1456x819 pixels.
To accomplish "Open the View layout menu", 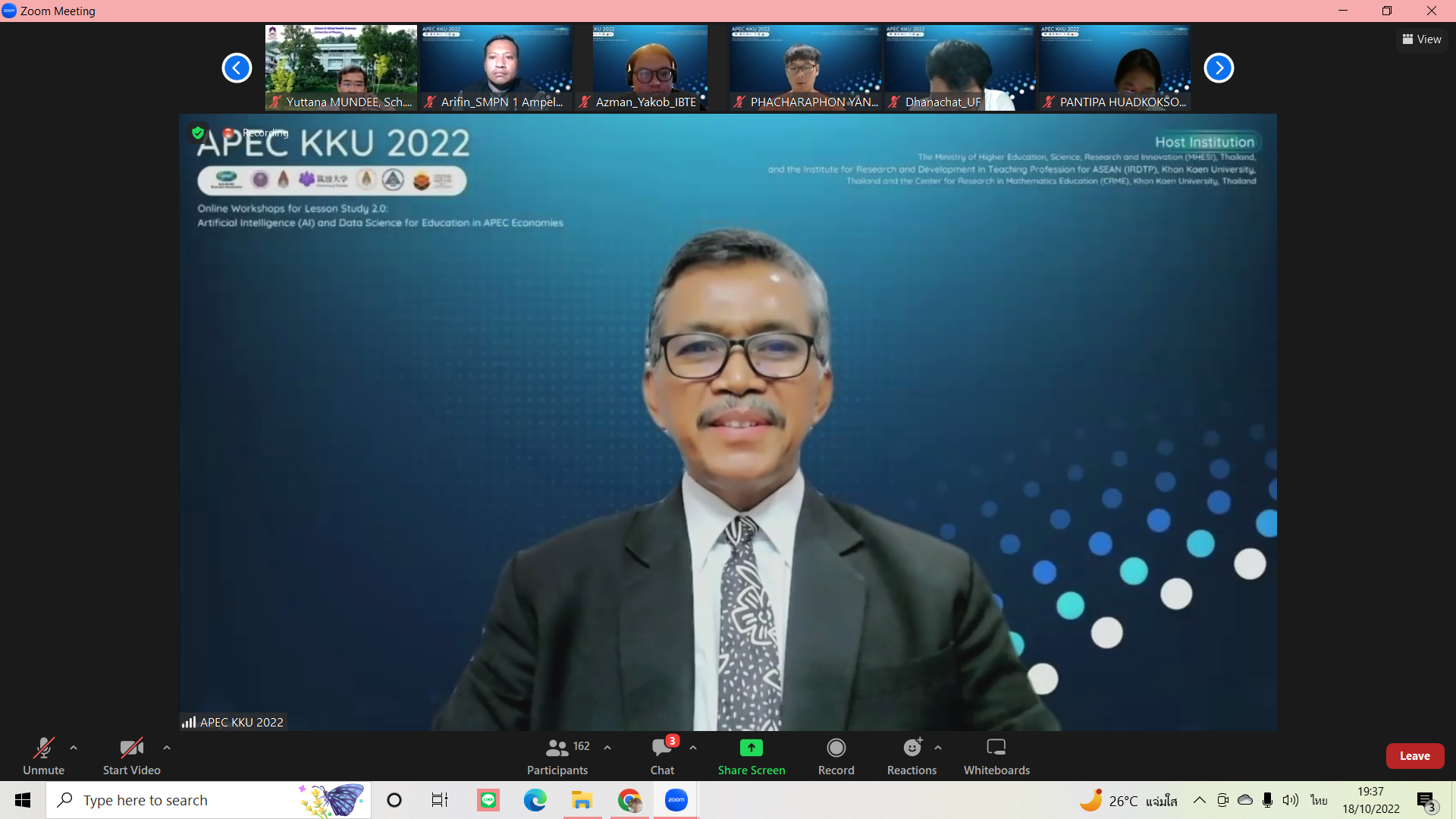I will [1422, 39].
